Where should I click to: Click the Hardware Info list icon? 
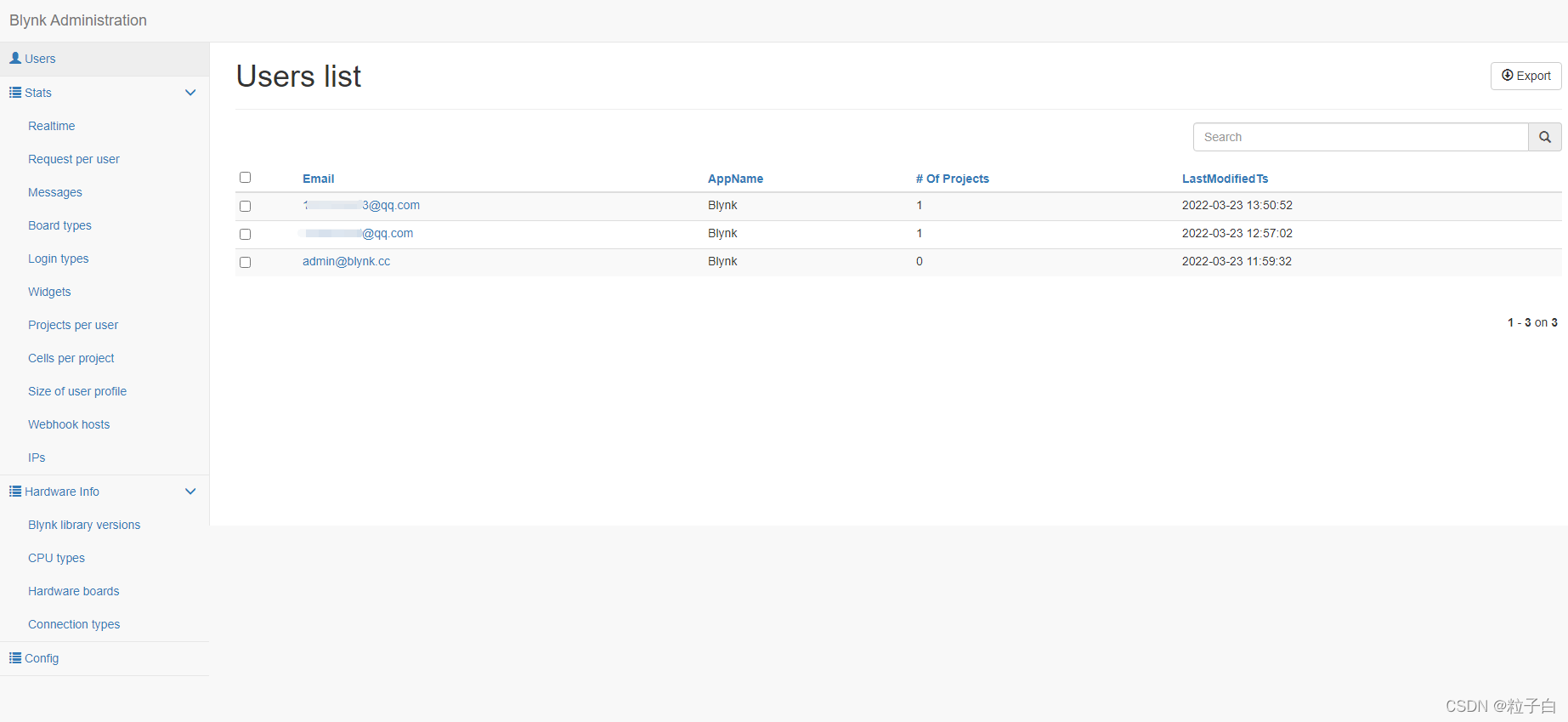tap(15, 491)
